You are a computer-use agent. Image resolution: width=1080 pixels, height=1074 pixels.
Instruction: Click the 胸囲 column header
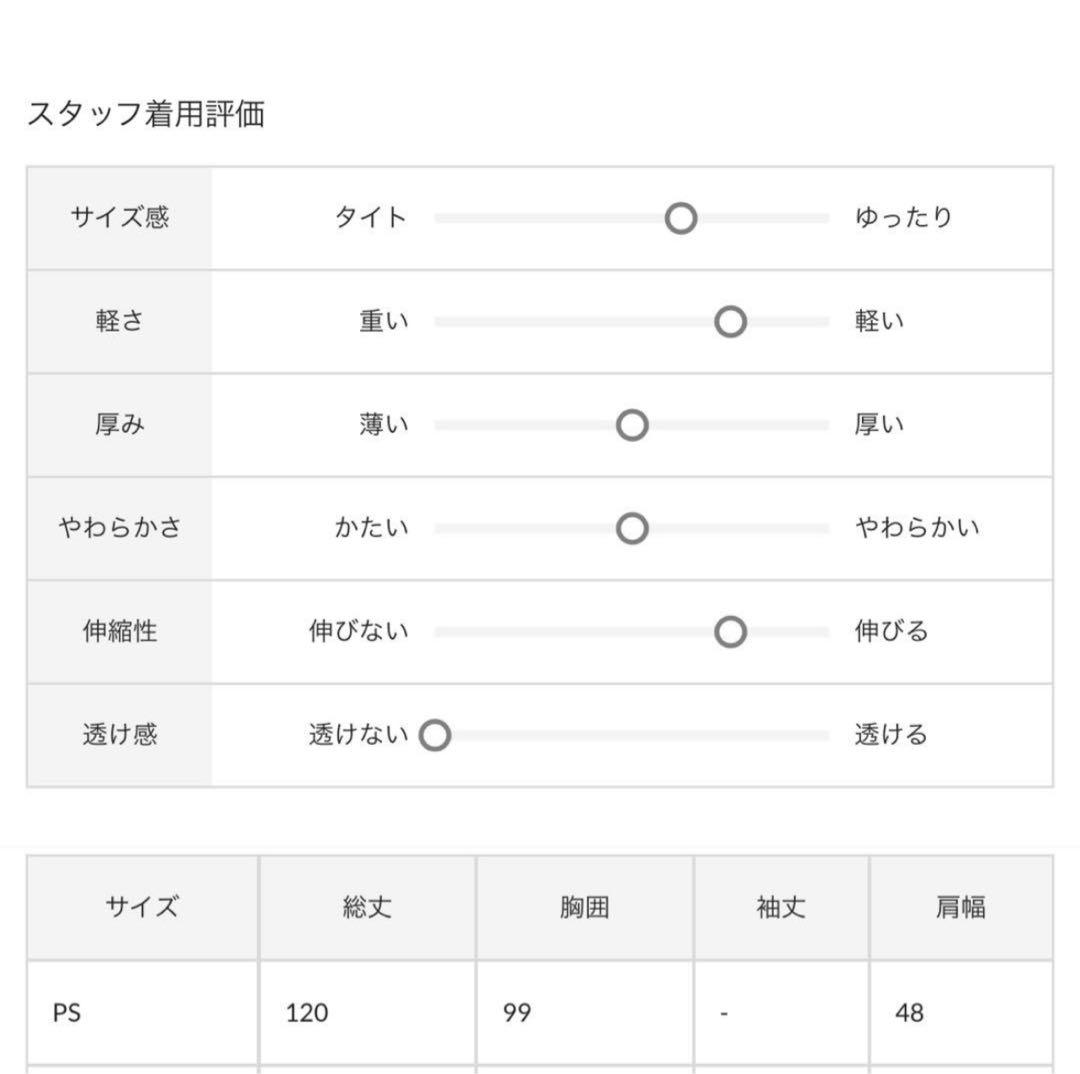click(x=585, y=907)
